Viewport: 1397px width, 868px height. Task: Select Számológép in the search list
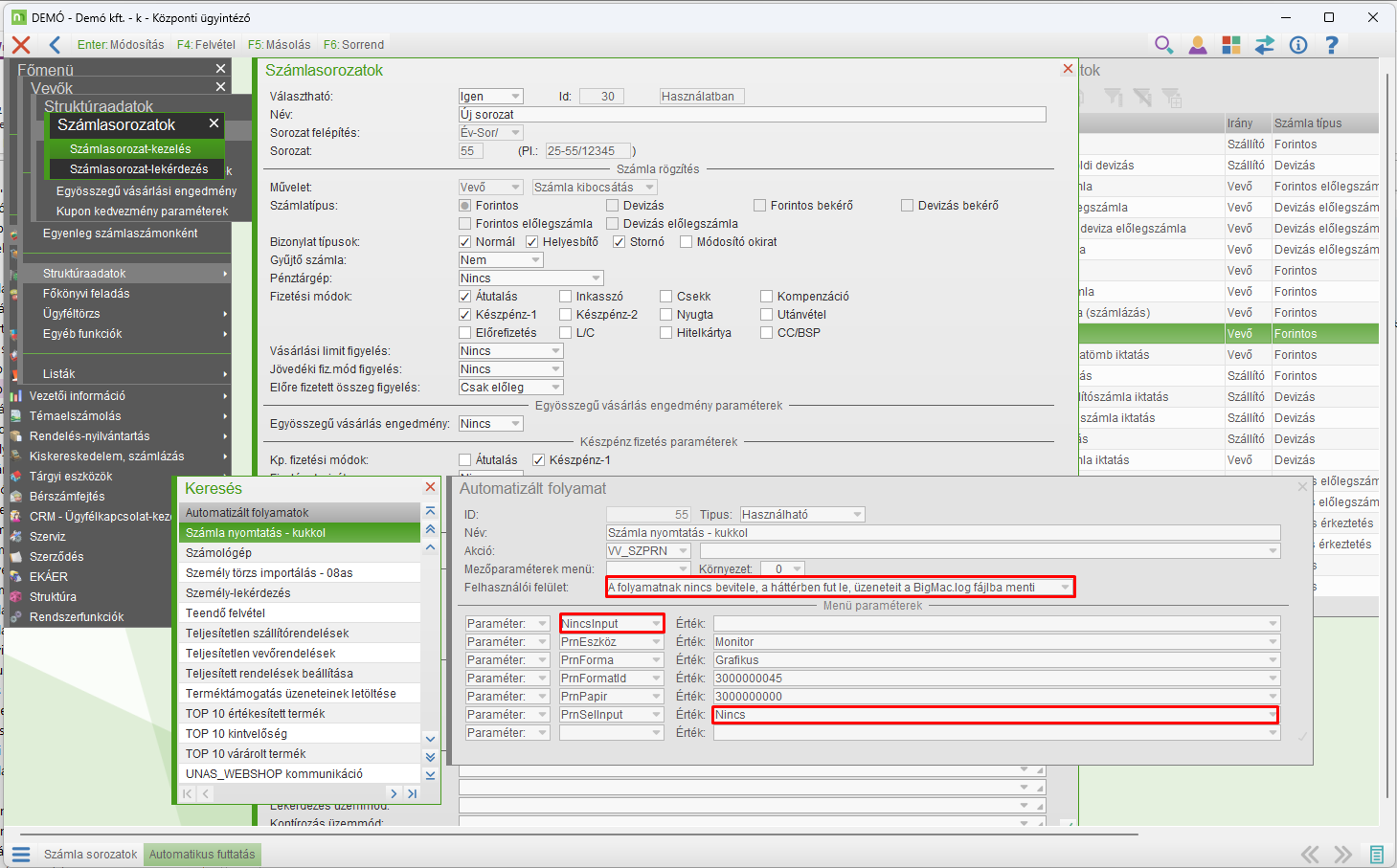[219, 553]
